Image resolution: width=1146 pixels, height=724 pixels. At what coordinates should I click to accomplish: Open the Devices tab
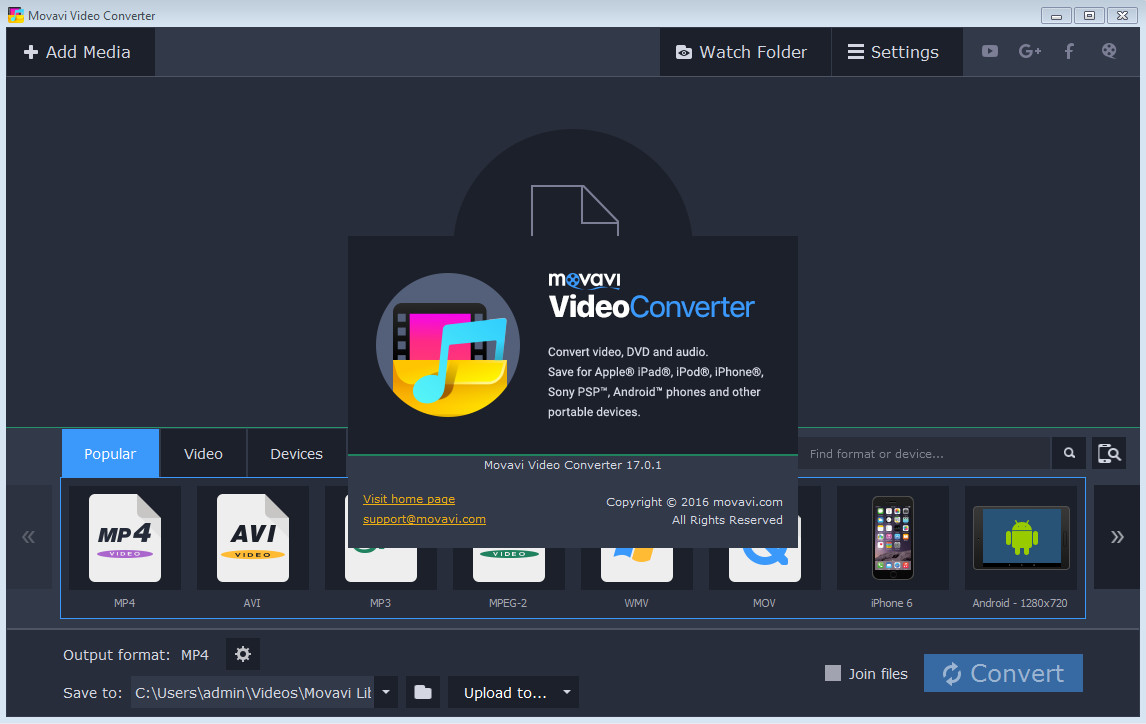click(296, 454)
